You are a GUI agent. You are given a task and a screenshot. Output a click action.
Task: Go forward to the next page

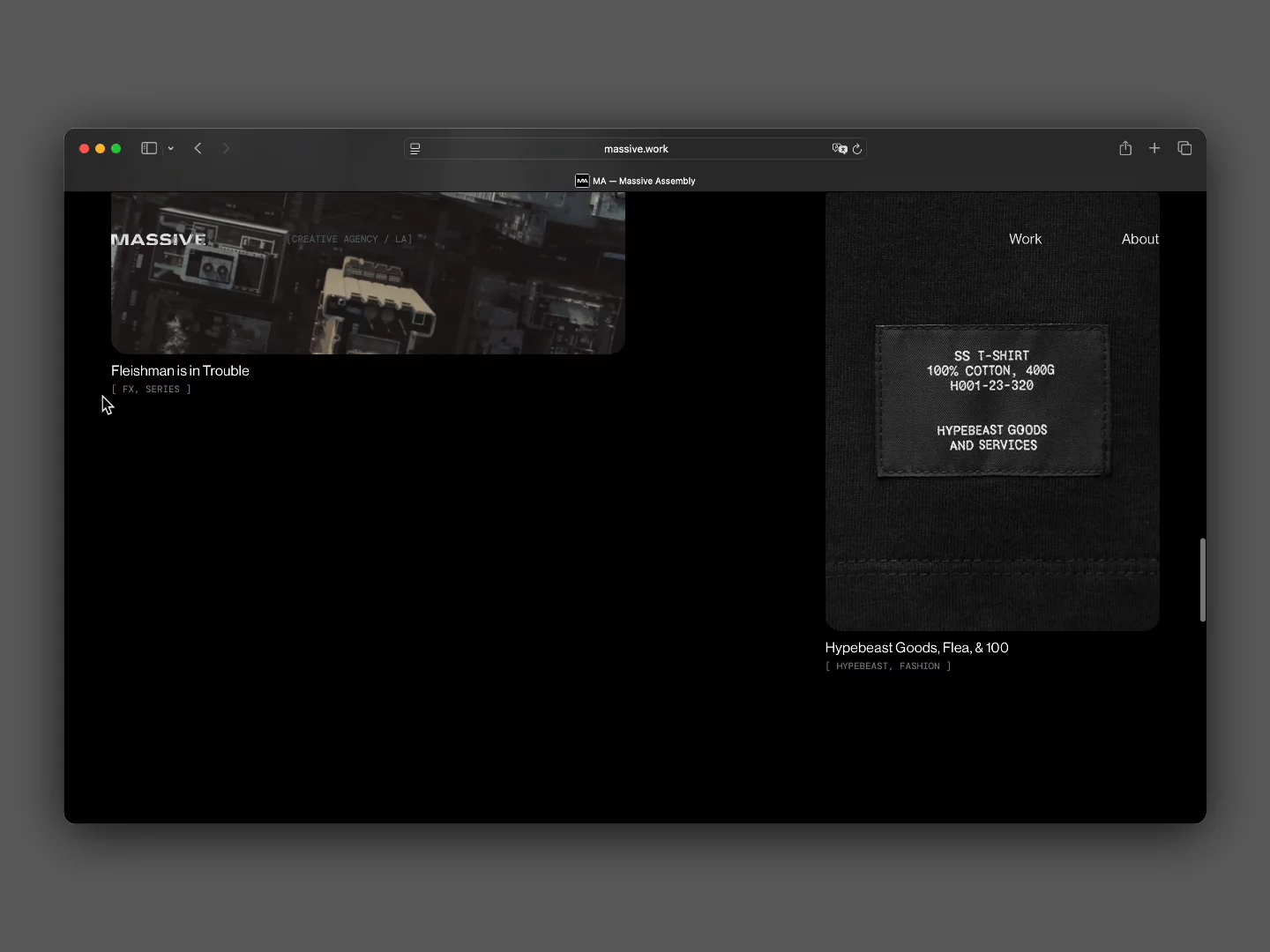(226, 148)
